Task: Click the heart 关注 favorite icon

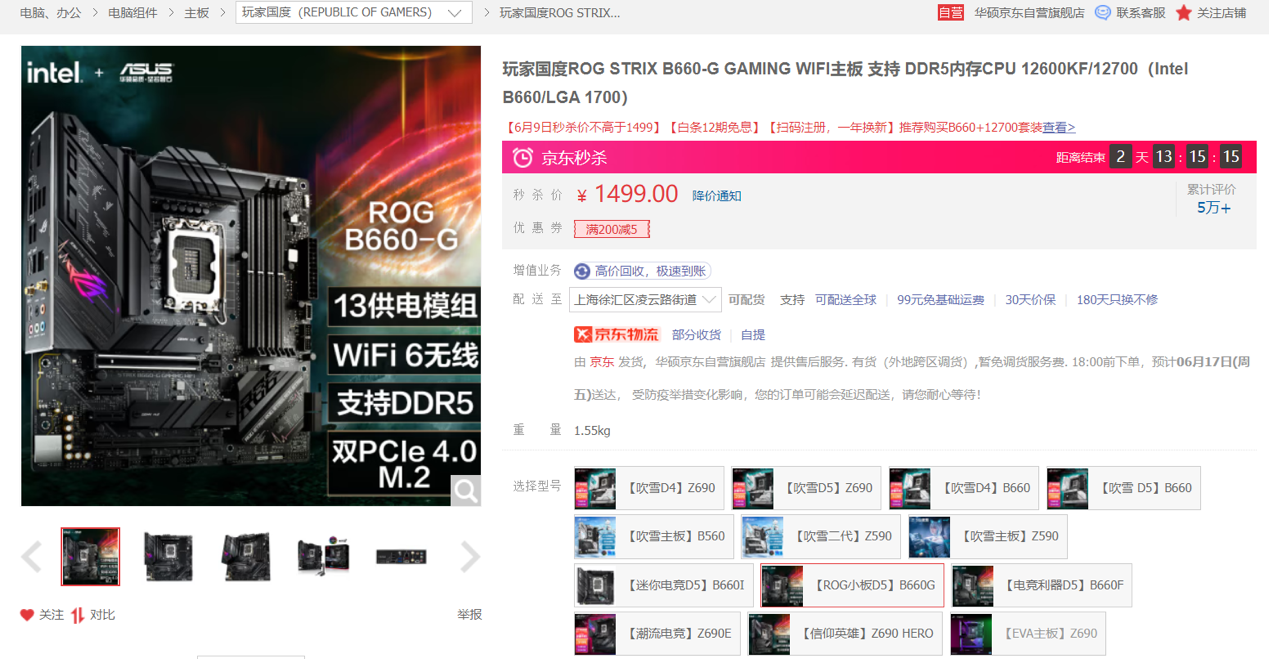Action: click(27, 615)
